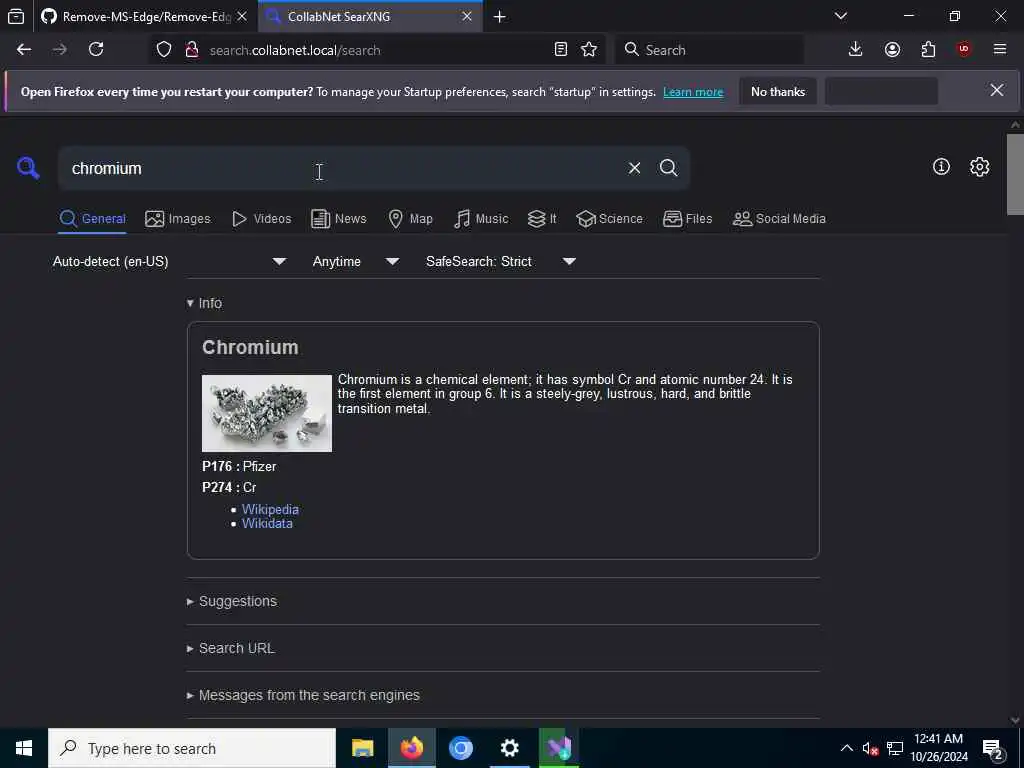Open the Wikidata link
The image size is (1024, 768).
267,524
